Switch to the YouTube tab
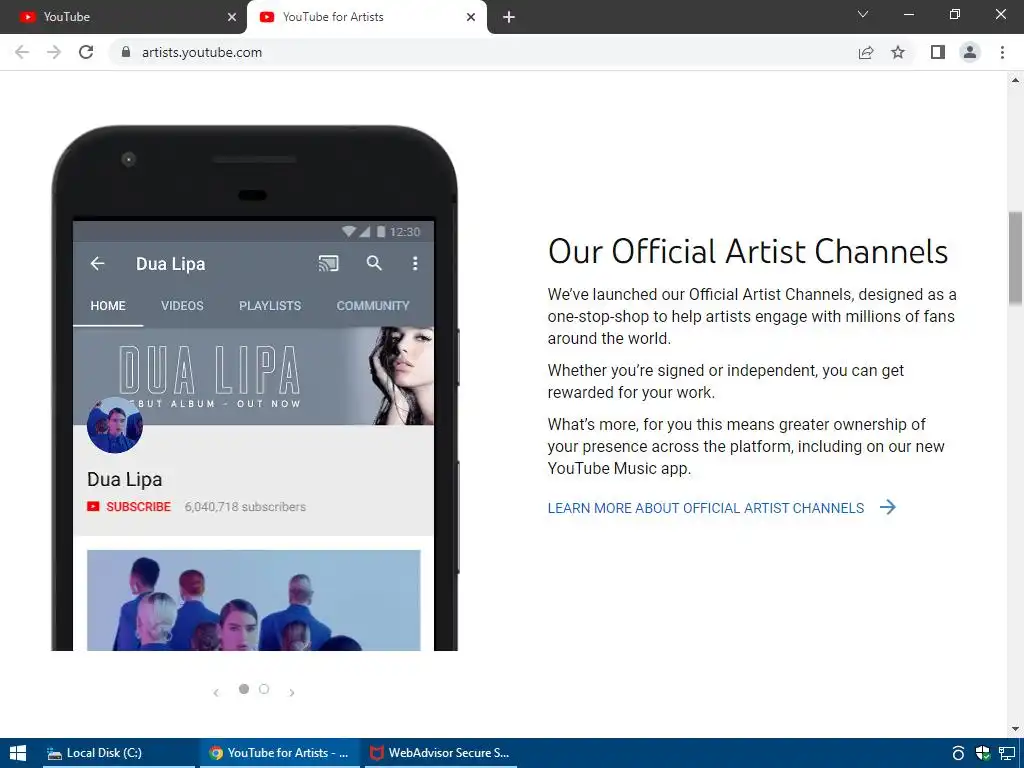Image resolution: width=1024 pixels, height=768 pixels. click(x=123, y=17)
